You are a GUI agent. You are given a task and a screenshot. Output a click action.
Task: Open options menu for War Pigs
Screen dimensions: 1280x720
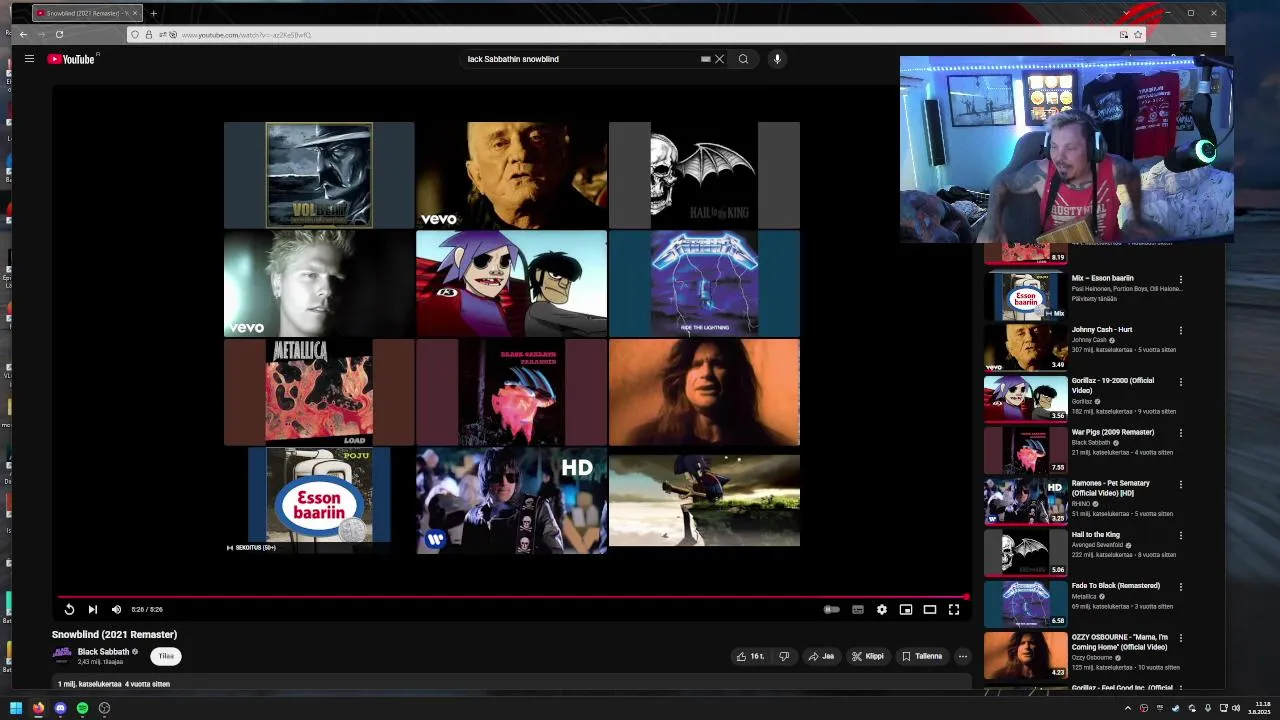tap(1180, 433)
